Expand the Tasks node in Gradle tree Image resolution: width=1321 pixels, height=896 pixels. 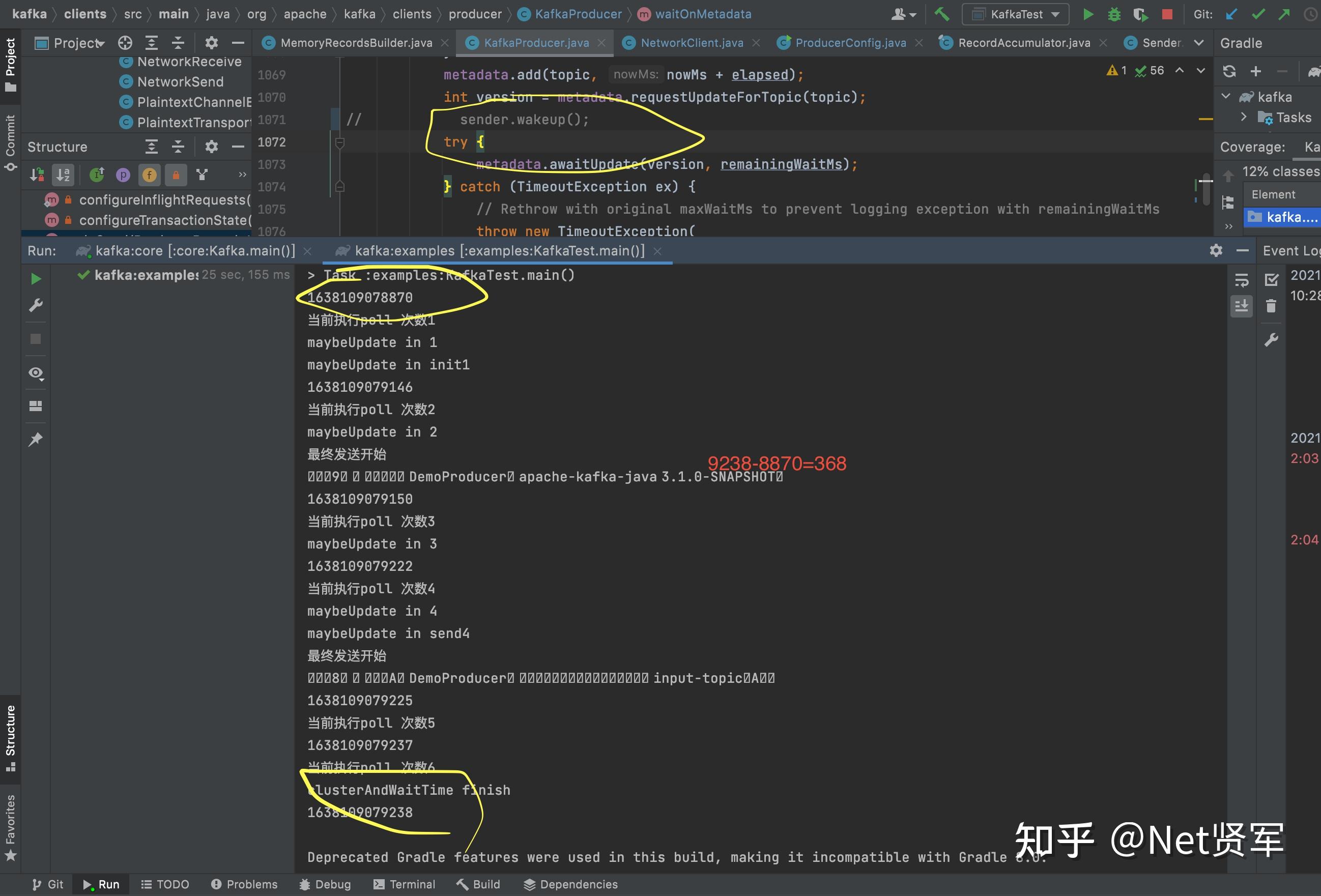coord(1244,117)
